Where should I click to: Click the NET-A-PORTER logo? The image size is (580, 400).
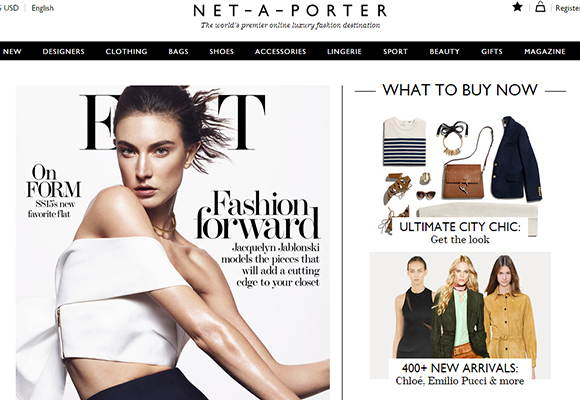coord(290,11)
